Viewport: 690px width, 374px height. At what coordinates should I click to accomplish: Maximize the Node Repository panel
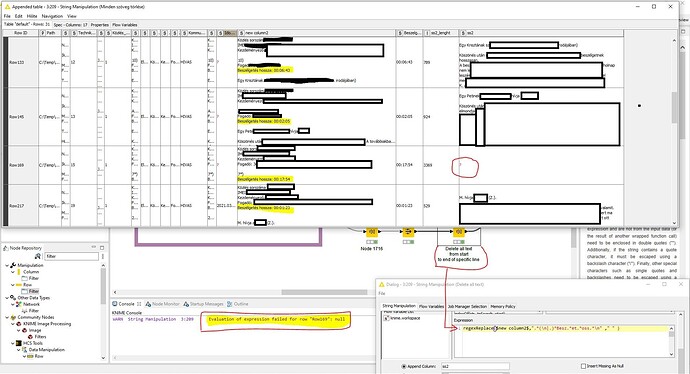pyautogui.click(x=102, y=247)
